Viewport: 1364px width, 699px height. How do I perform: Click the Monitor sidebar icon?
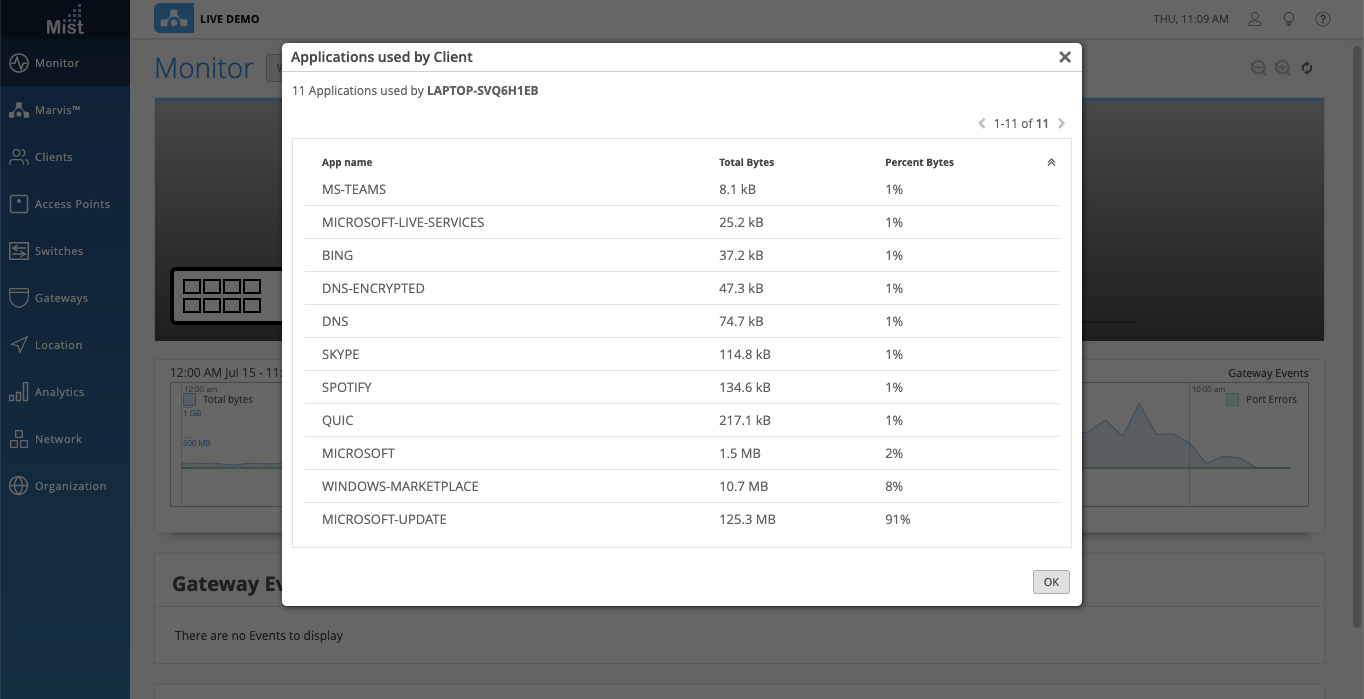19,63
